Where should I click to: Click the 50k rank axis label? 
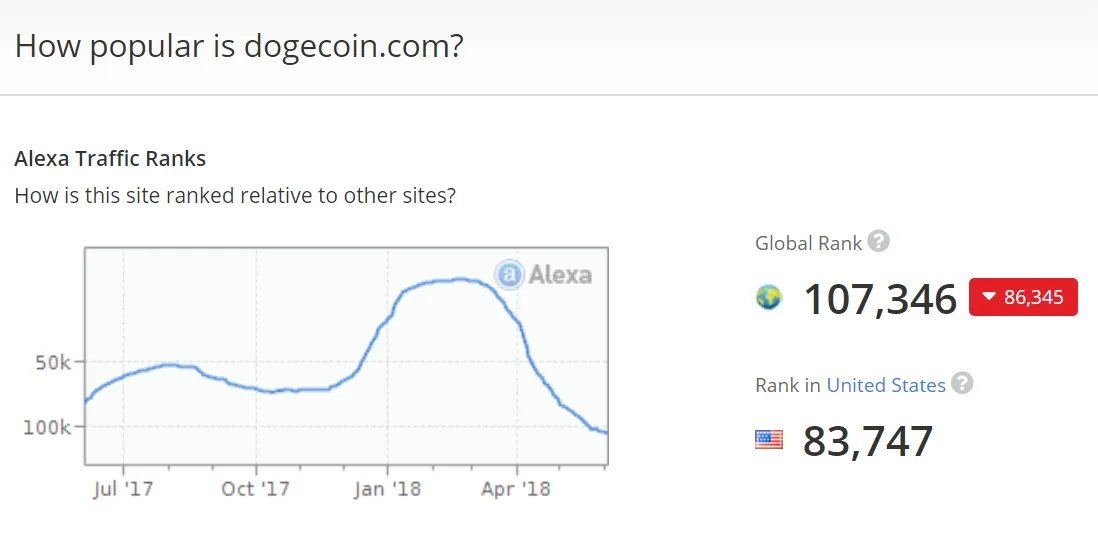54,363
